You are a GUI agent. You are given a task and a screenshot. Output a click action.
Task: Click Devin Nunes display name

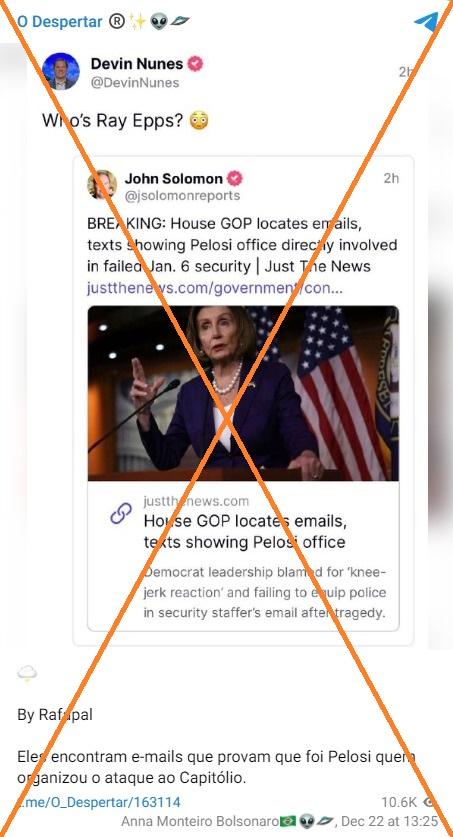click(137, 64)
